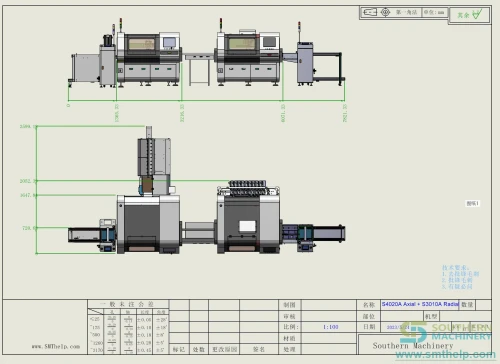This screenshot has height=364, width=500.
Task: Click the '标记' mark cell
Action: pos(179,349)
